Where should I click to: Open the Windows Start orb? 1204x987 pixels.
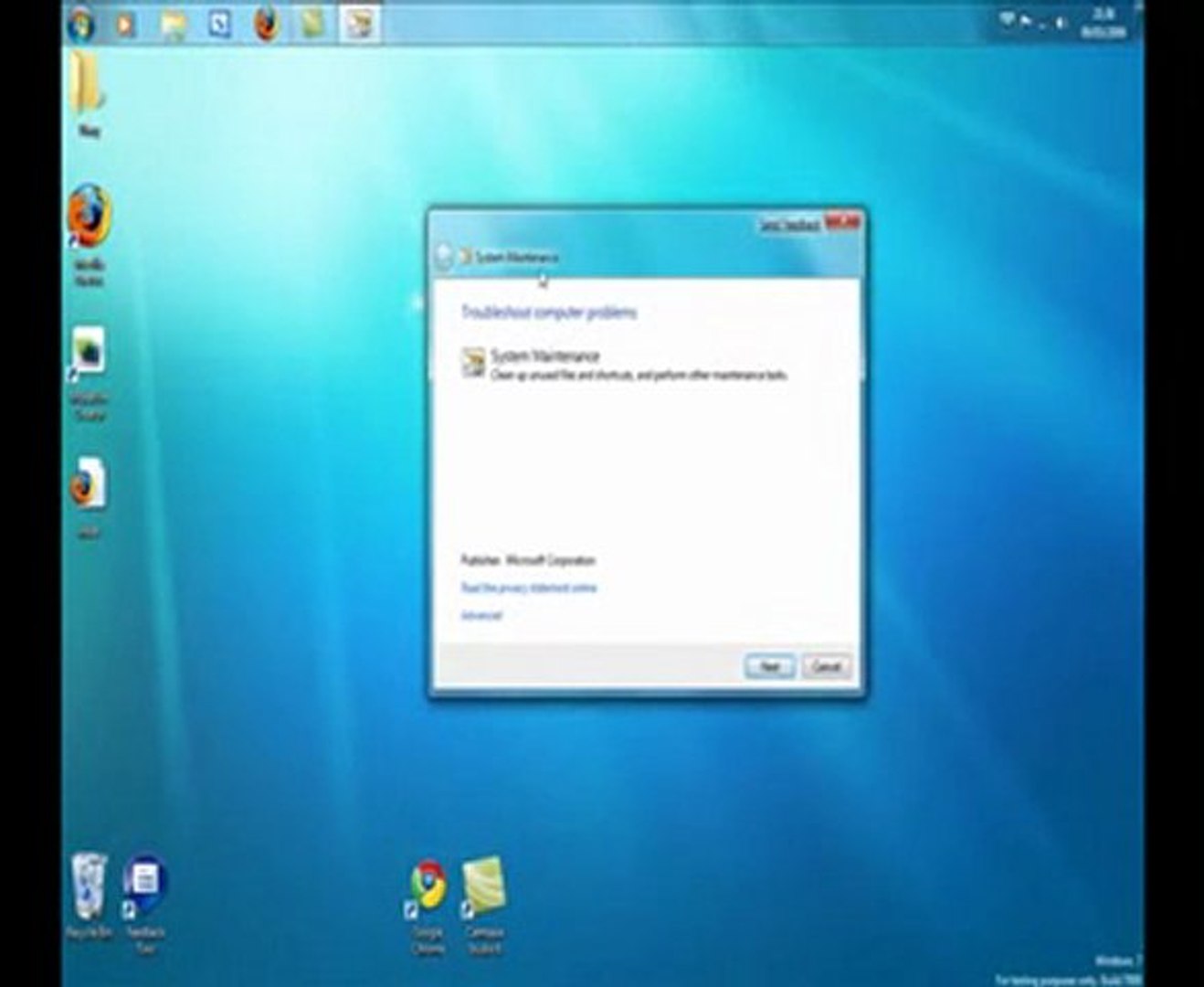pos(81,23)
